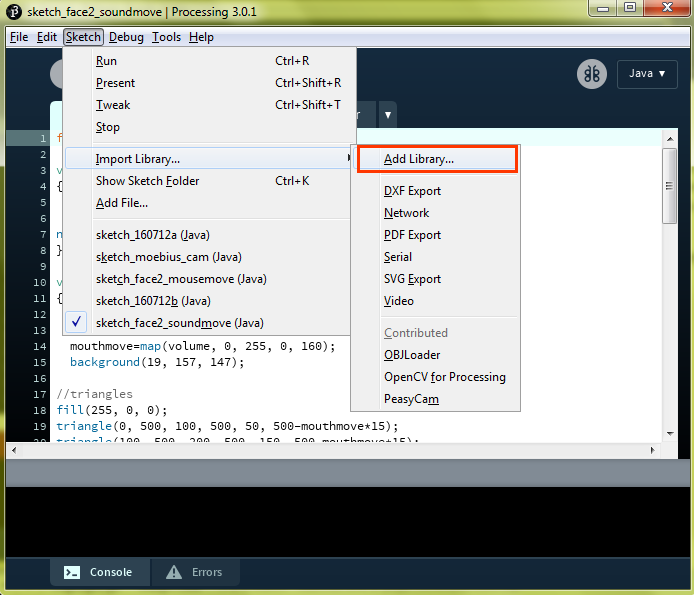Click the vertical scrollbar up arrow
The width and height of the screenshot is (694, 595).
(x=670, y=139)
